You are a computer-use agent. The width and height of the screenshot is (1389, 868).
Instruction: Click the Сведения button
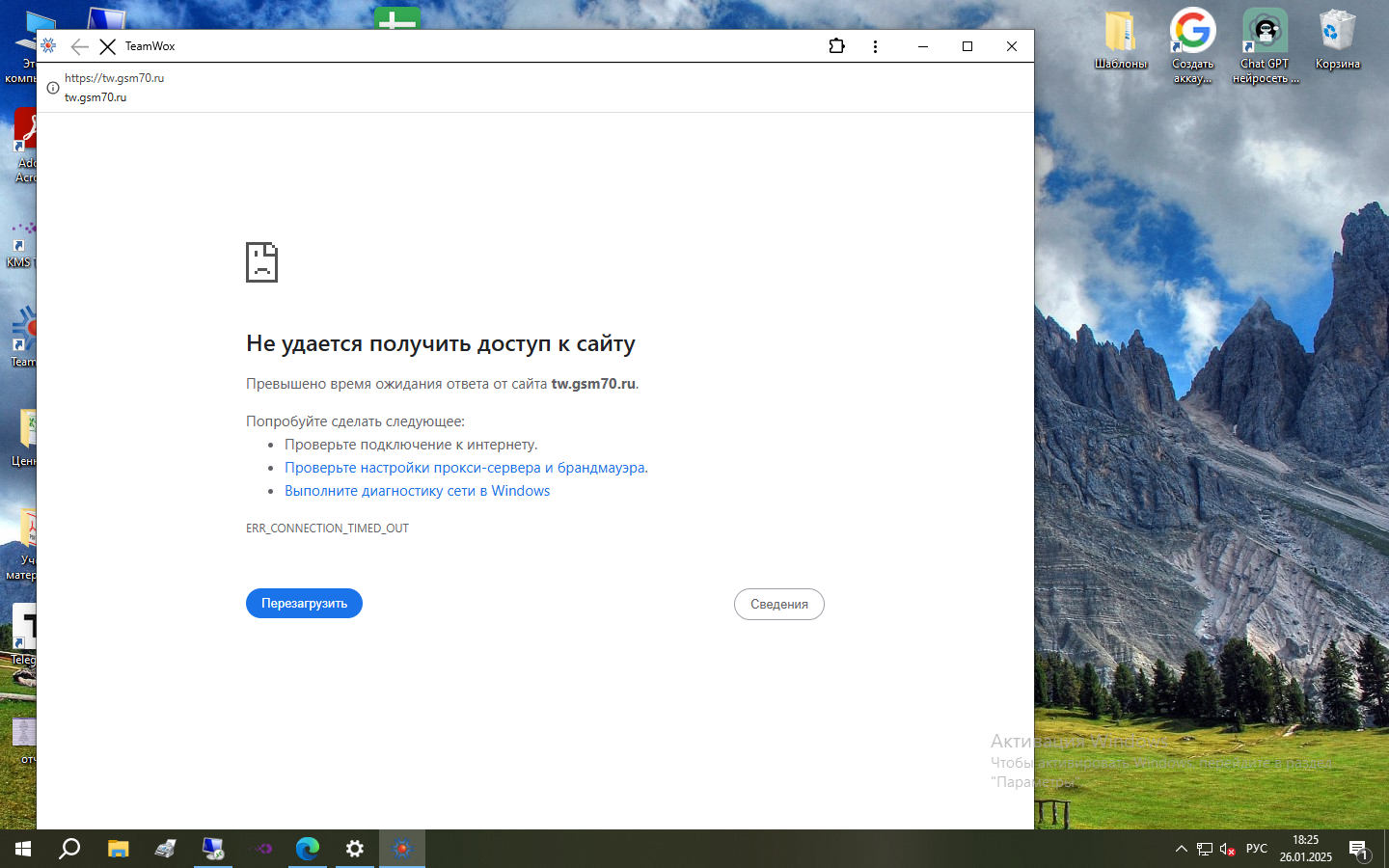coord(778,605)
